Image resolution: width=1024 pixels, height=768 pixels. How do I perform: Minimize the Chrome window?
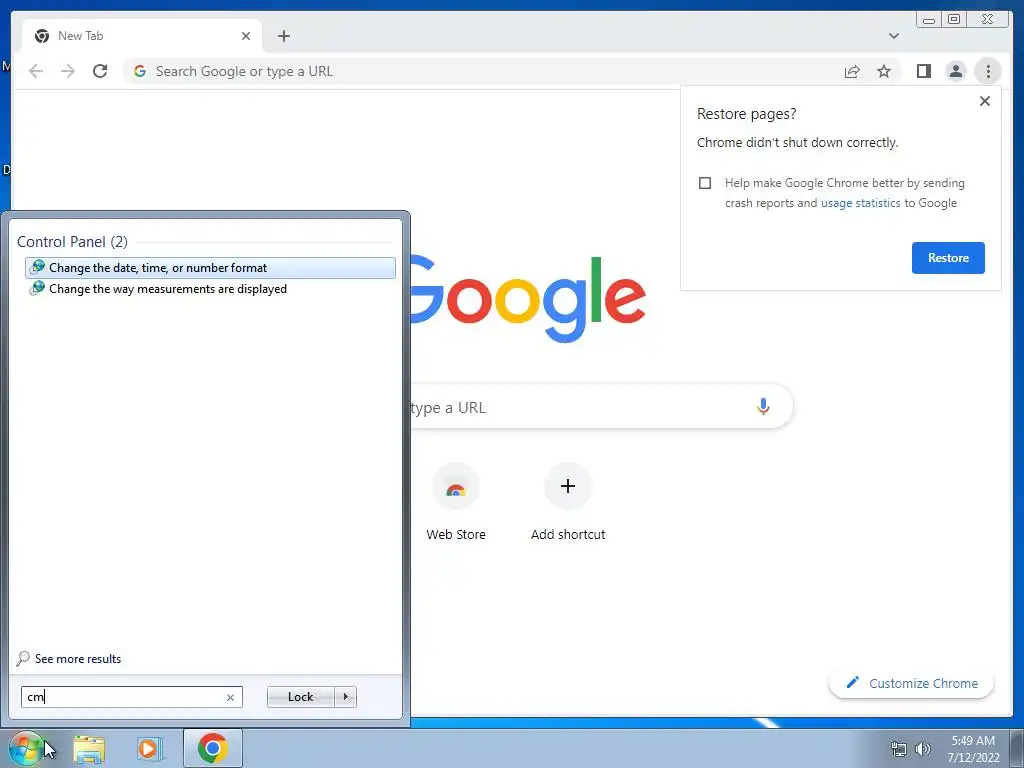pos(929,20)
